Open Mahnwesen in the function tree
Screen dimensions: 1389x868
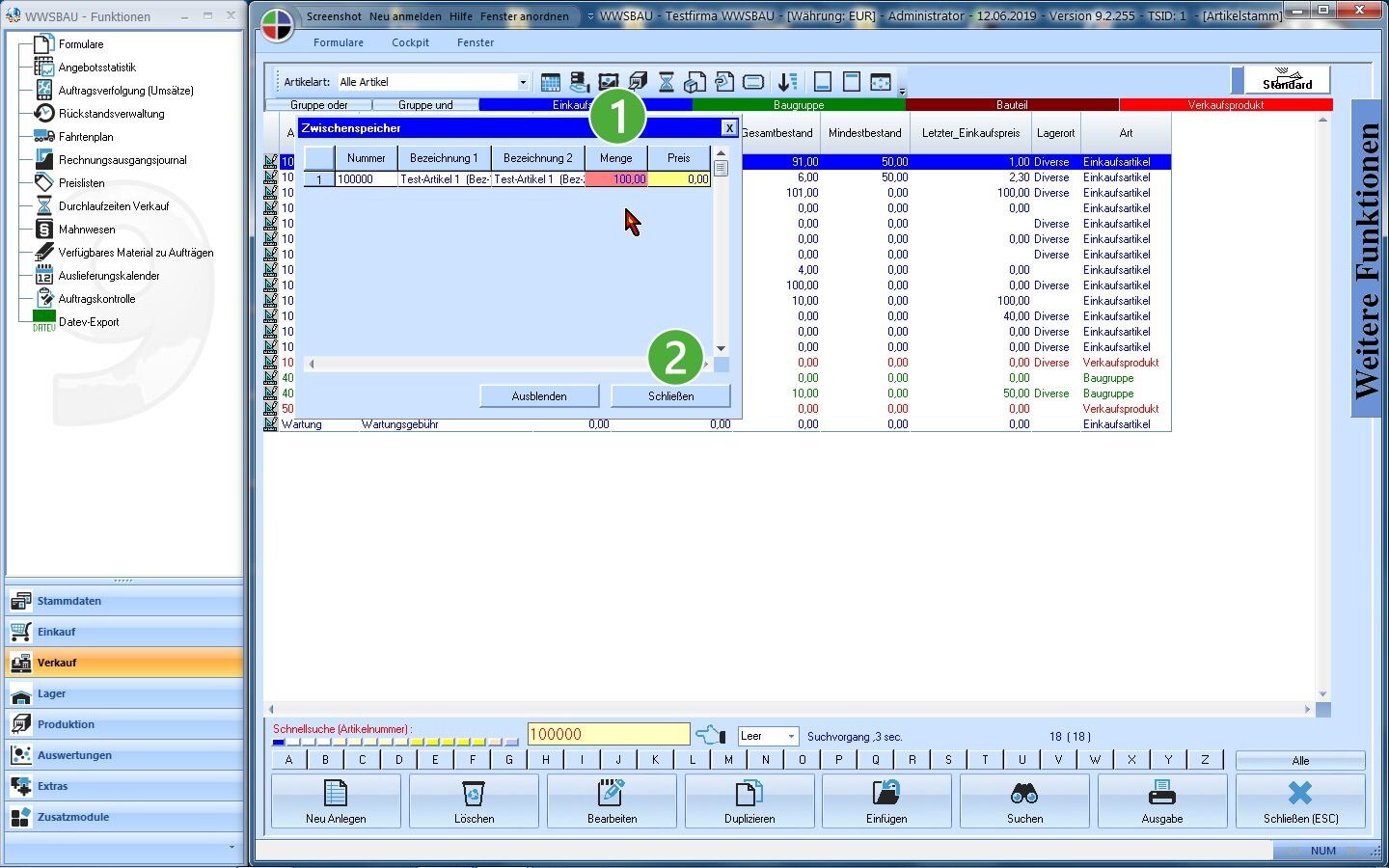pos(86,230)
